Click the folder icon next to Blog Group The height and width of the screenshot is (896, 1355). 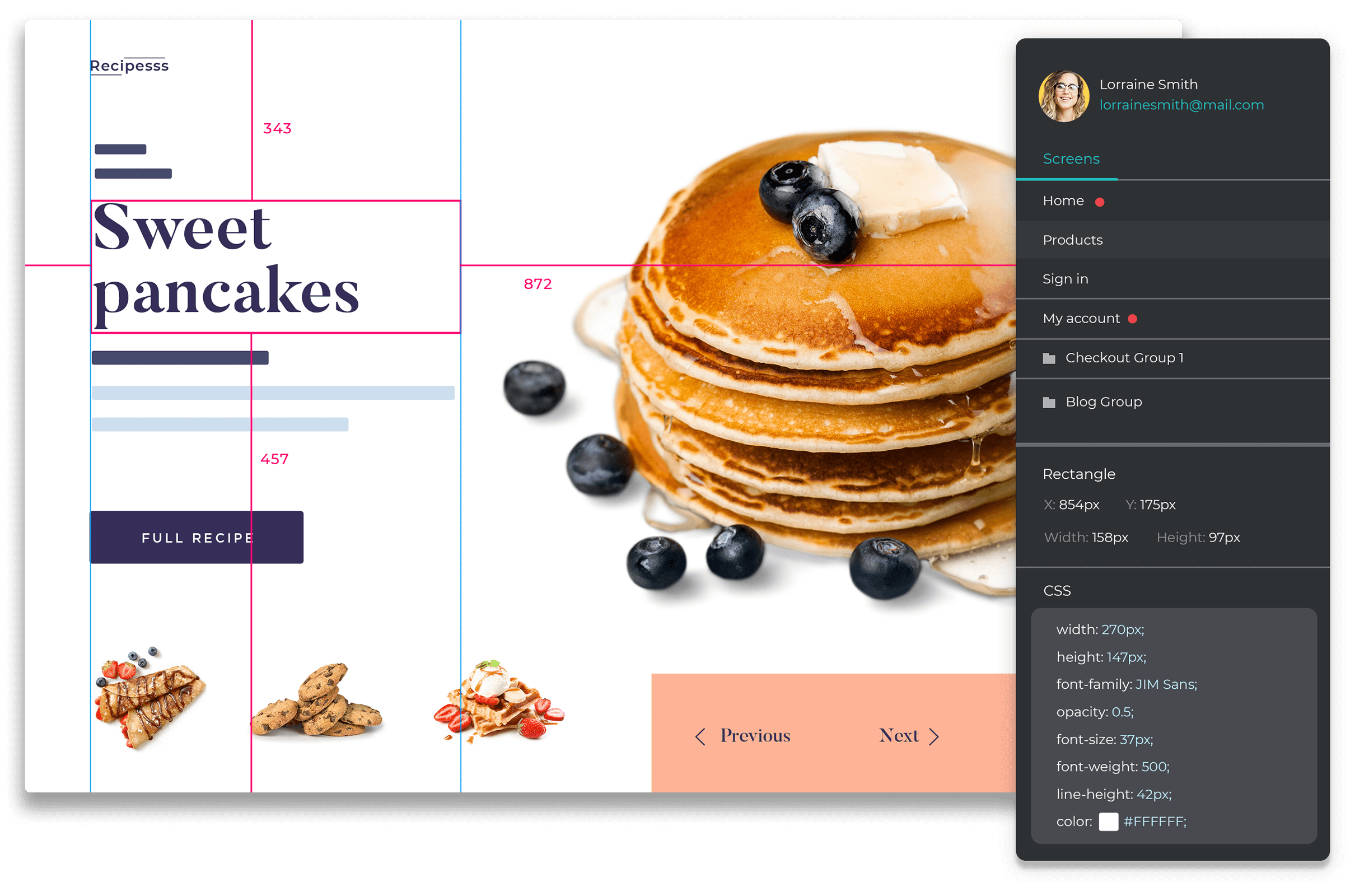1048,402
